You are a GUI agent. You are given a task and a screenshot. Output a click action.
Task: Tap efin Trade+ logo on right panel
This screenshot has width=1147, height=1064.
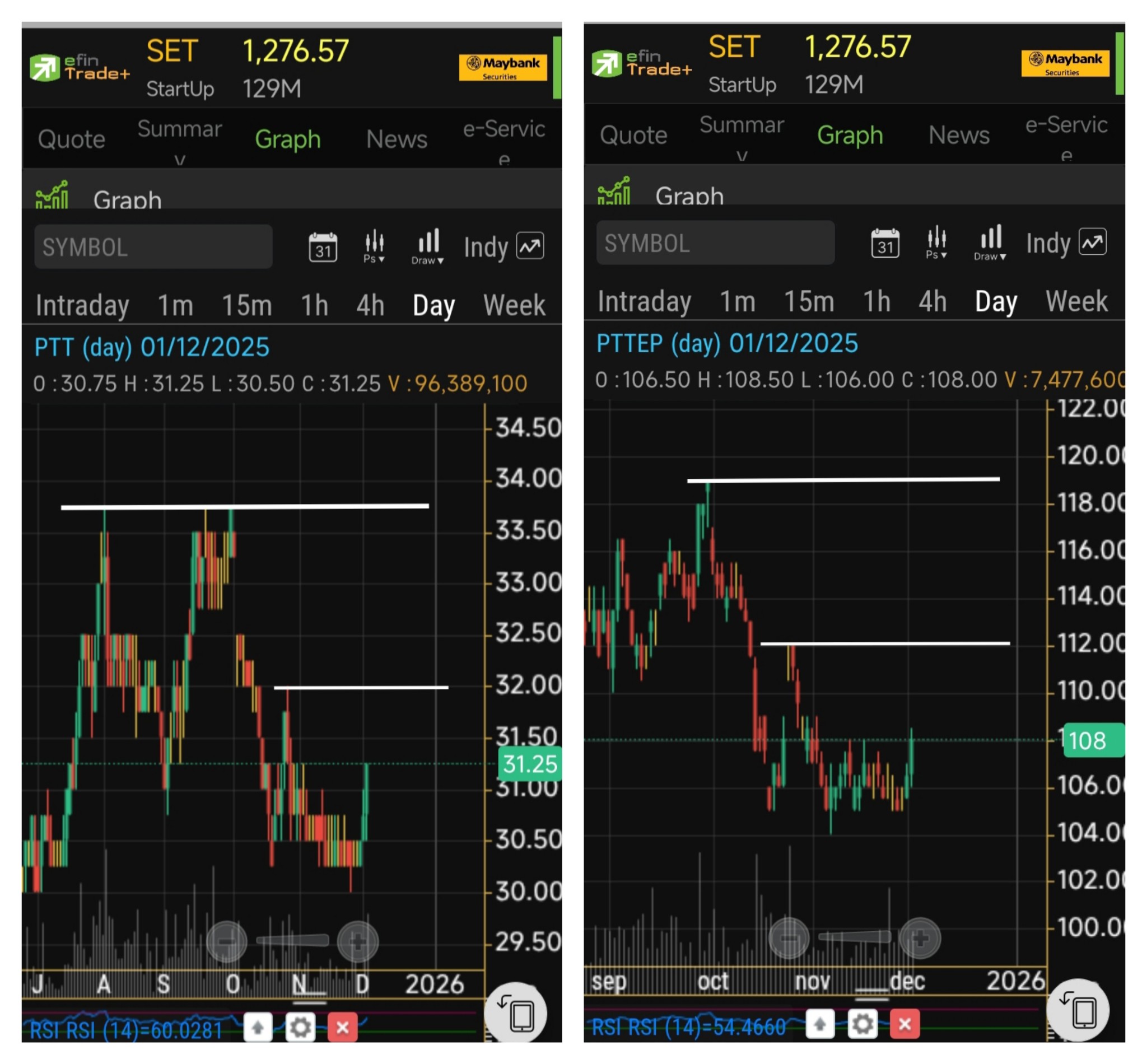pos(642,63)
